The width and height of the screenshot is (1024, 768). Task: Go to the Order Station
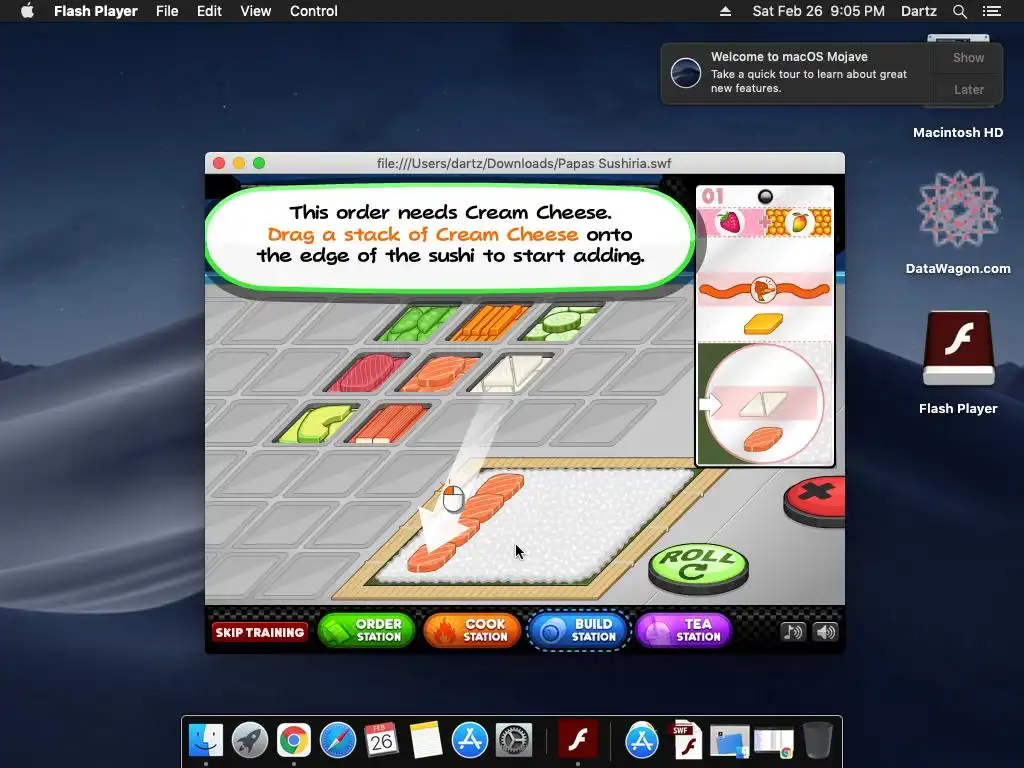click(366, 630)
